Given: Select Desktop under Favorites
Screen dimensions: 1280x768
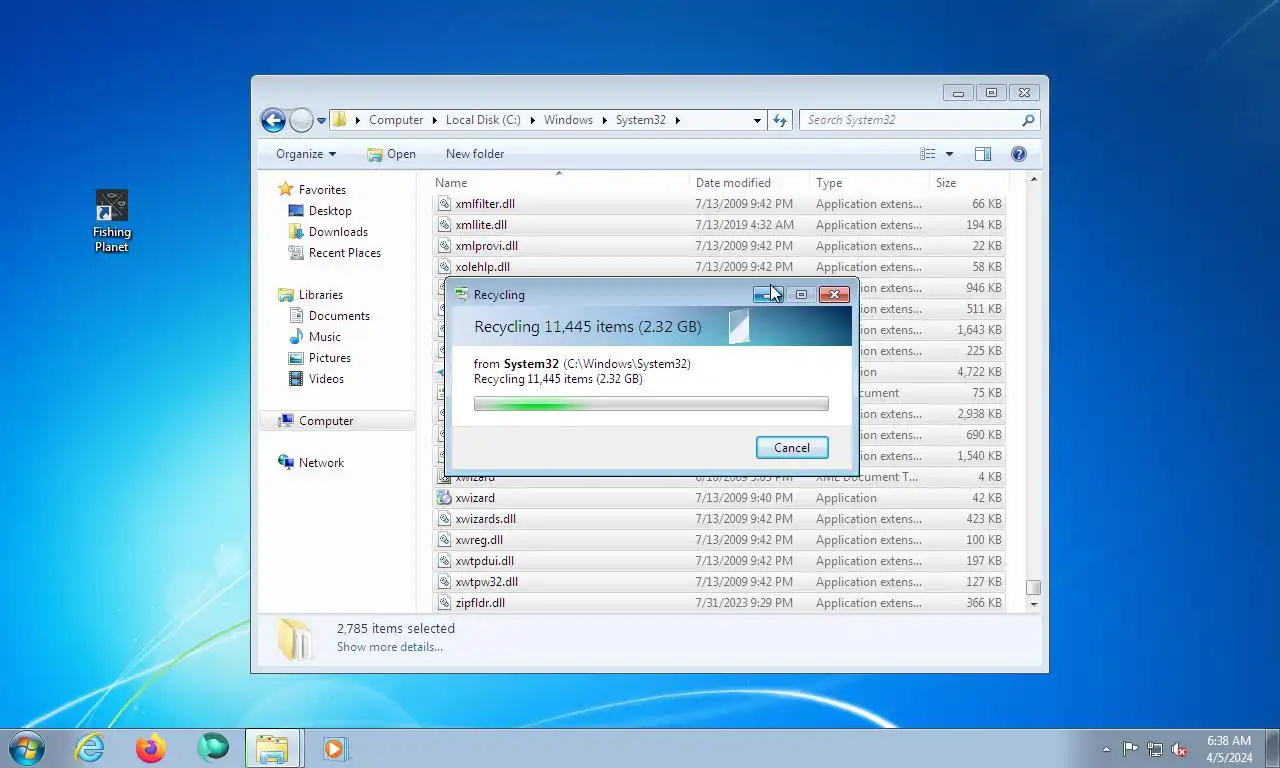Looking at the screenshot, I should pyautogui.click(x=330, y=211).
